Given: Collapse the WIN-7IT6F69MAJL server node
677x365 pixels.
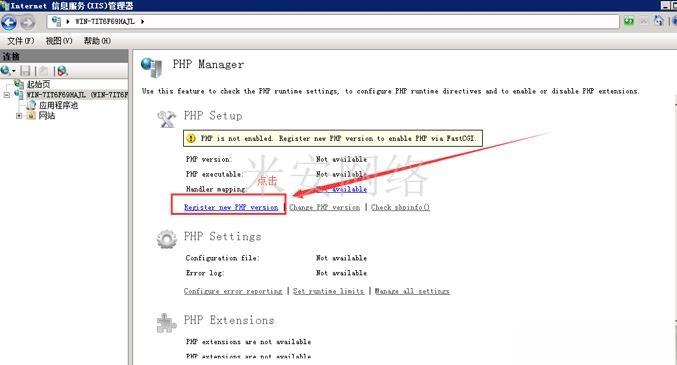Looking at the screenshot, I should 6,95.
